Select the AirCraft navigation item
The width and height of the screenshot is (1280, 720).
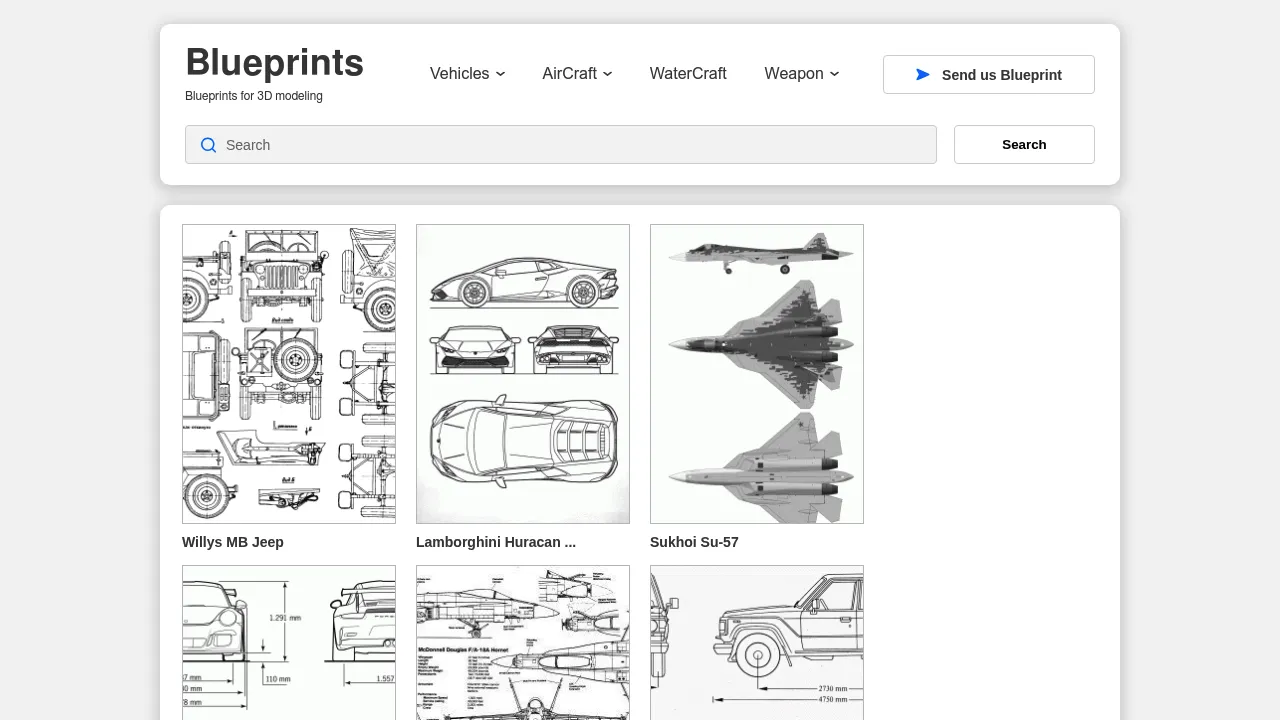click(x=569, y=74)
